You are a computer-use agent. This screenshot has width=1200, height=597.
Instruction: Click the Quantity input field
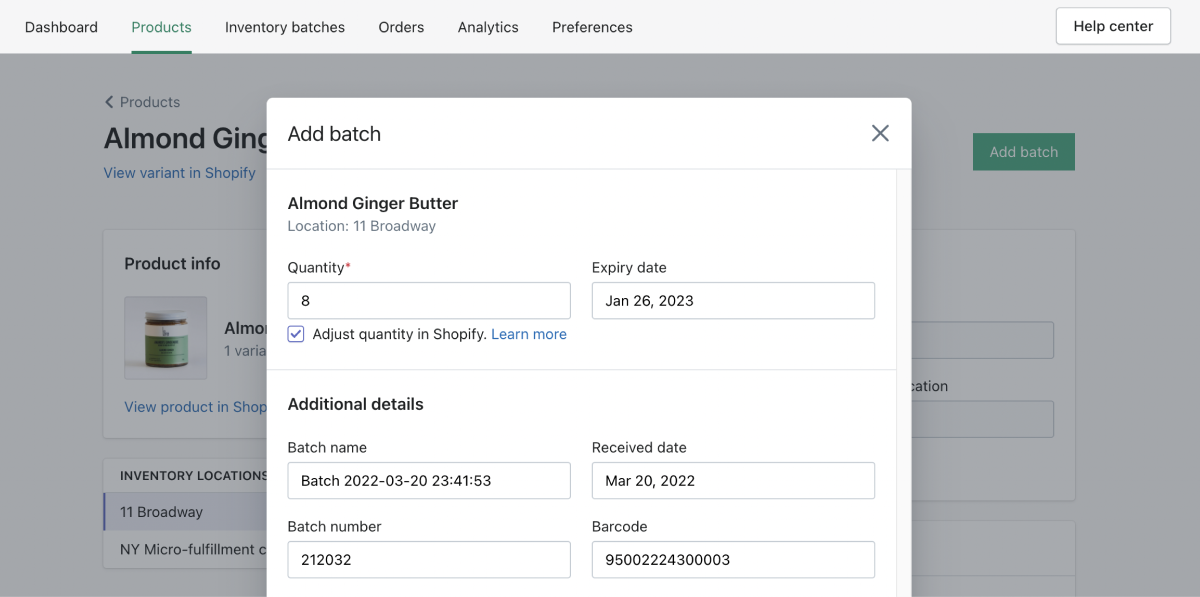tap(429, 301)
